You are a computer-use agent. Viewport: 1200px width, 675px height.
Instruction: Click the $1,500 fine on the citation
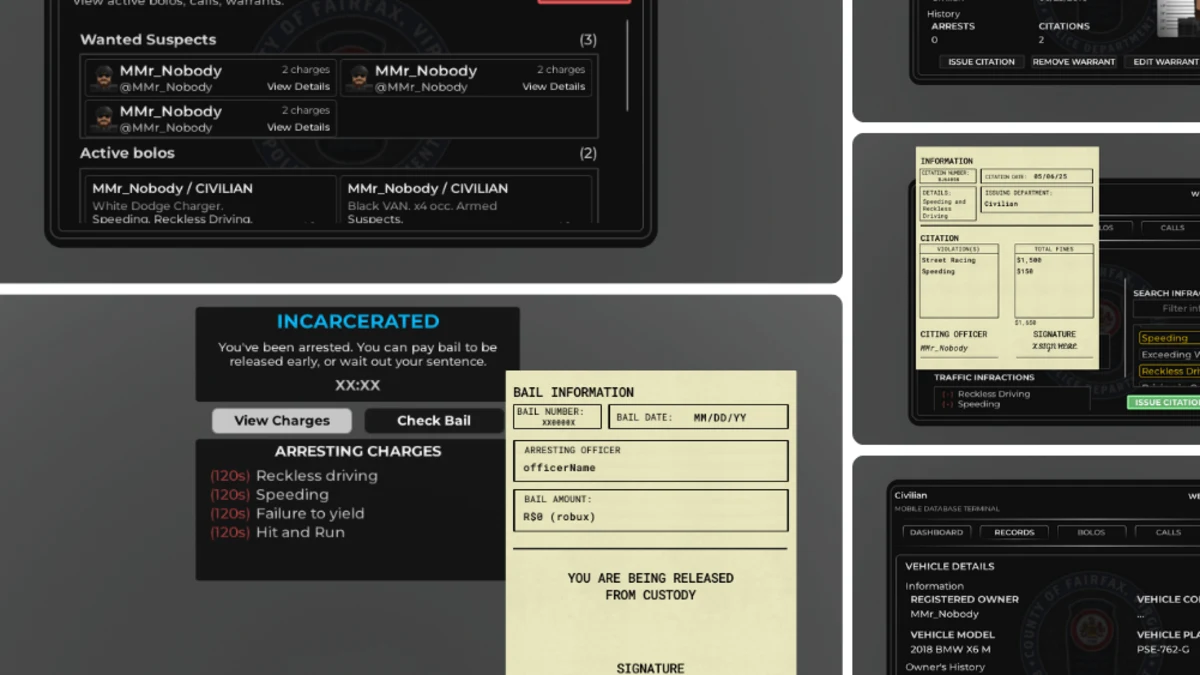tap(1029, 260)
